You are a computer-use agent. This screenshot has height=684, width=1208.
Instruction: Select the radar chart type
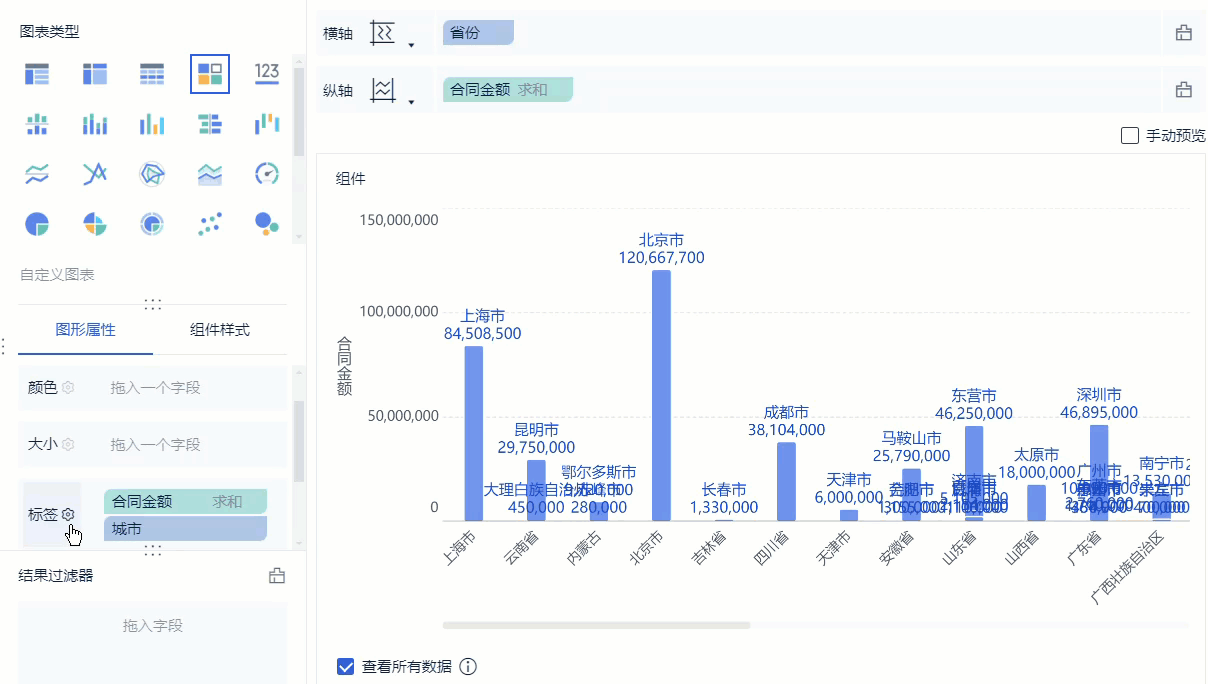pyautogui.click(x=152, y=173)
